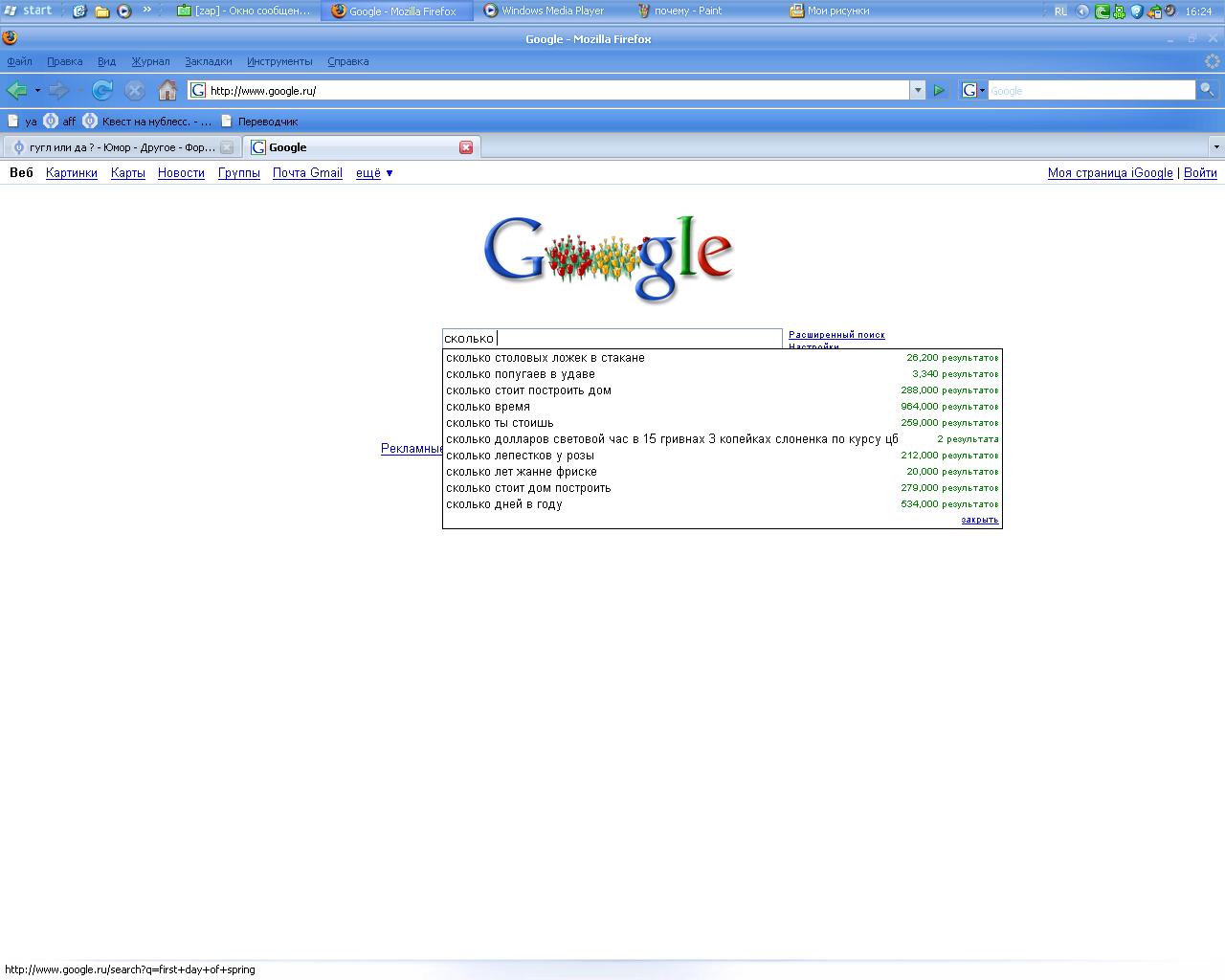Open the Почта Gmail link
1225x980 pixels.
click(x=307, y=173)
